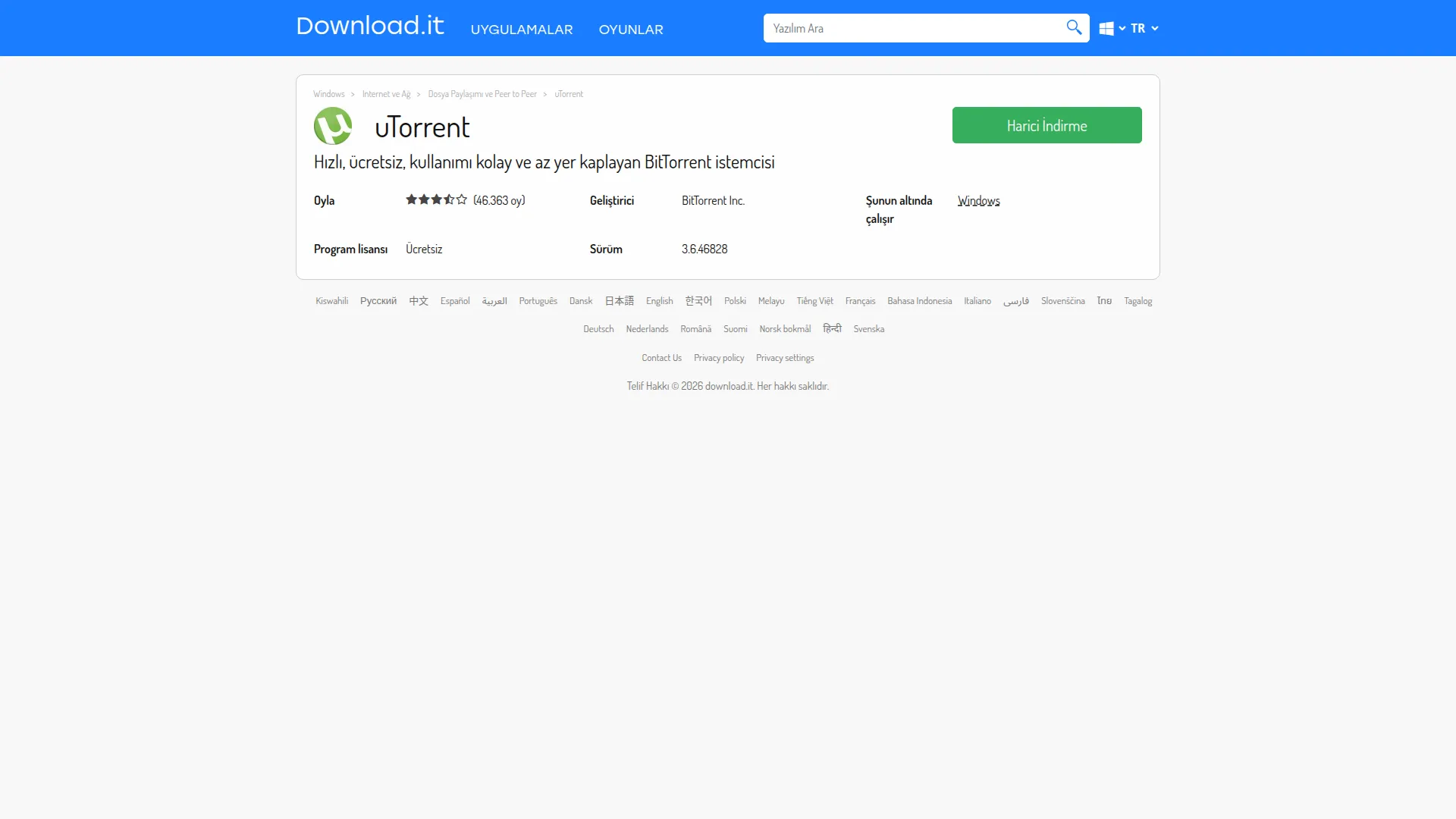The image size is (1456, 819).
Task: Switch language to Suomi
Action: pos(735,329)
